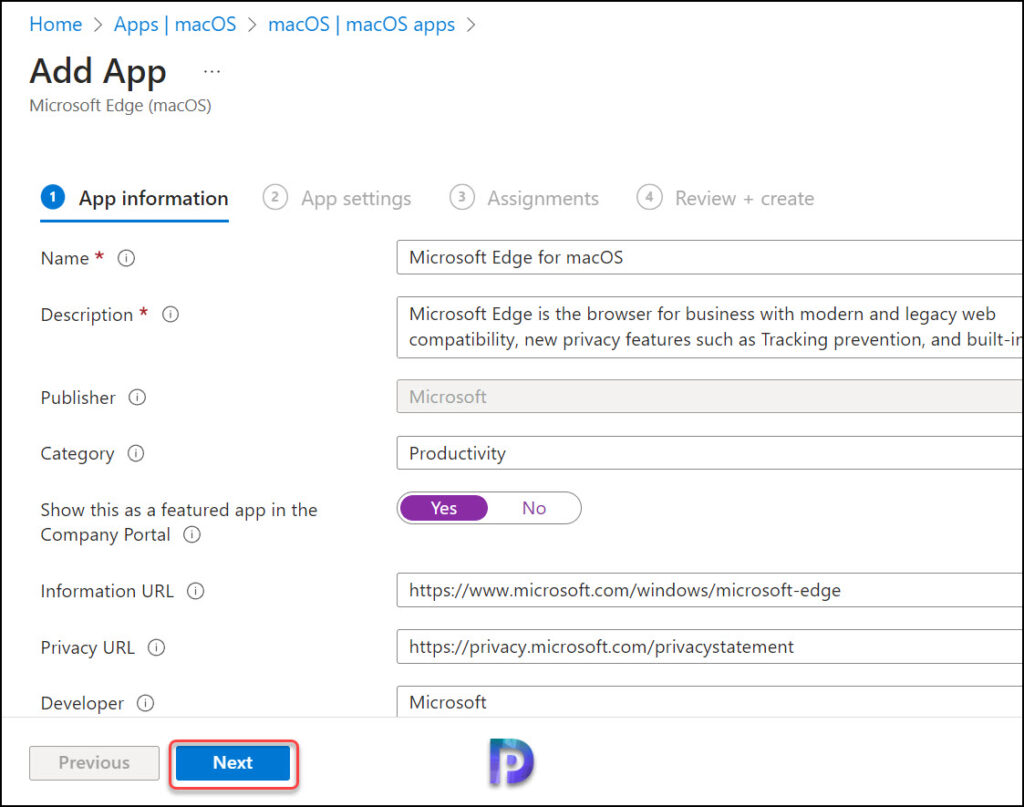Click the Information URL info icon

(x=196, y=591)
